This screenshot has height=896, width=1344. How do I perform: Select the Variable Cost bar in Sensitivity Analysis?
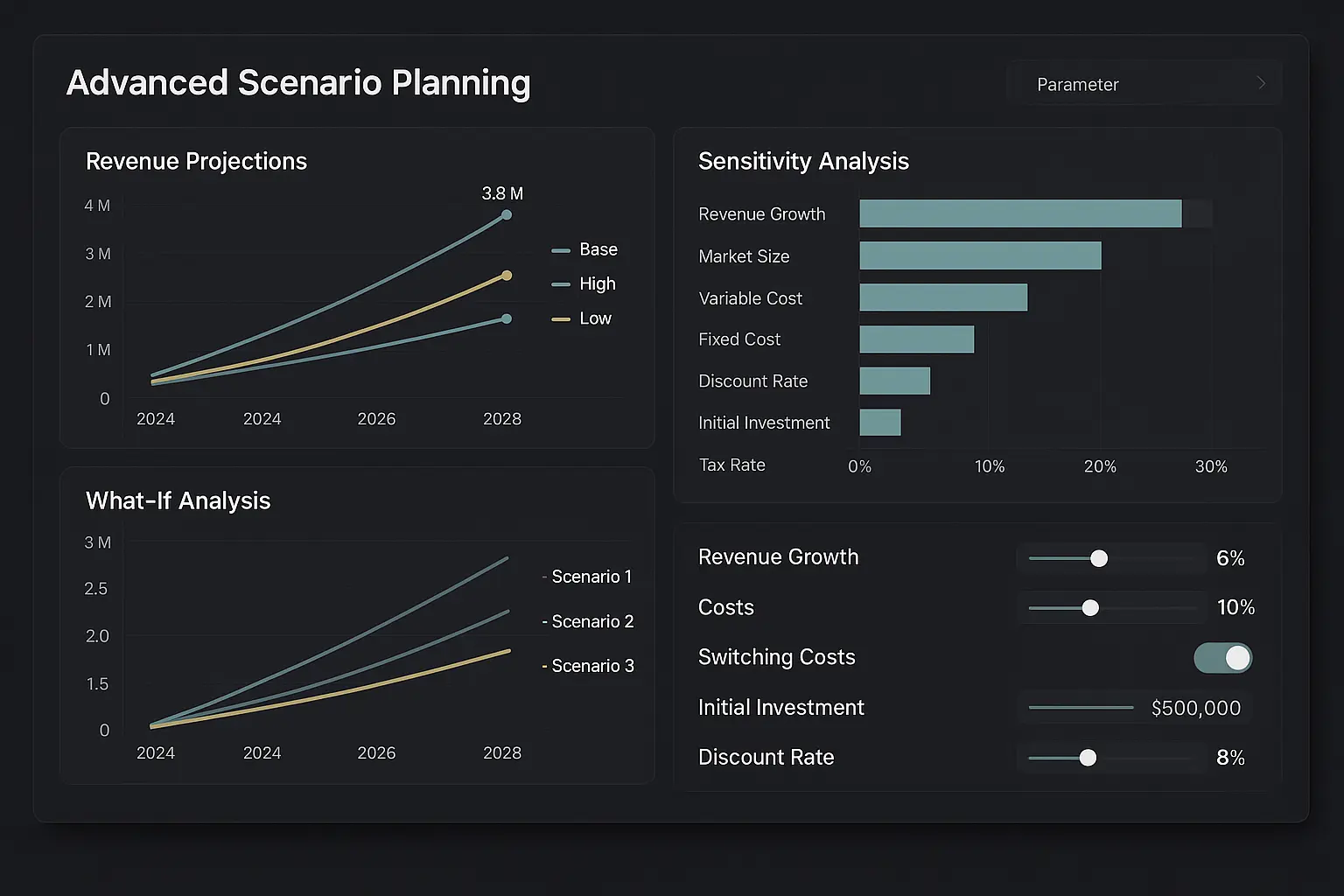943,297
